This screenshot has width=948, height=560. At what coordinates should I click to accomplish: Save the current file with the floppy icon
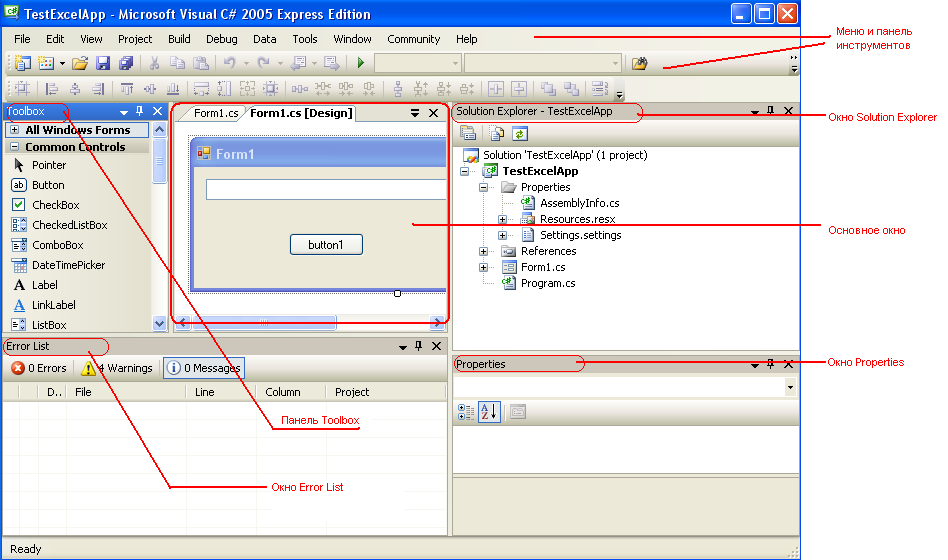(103, 63)
